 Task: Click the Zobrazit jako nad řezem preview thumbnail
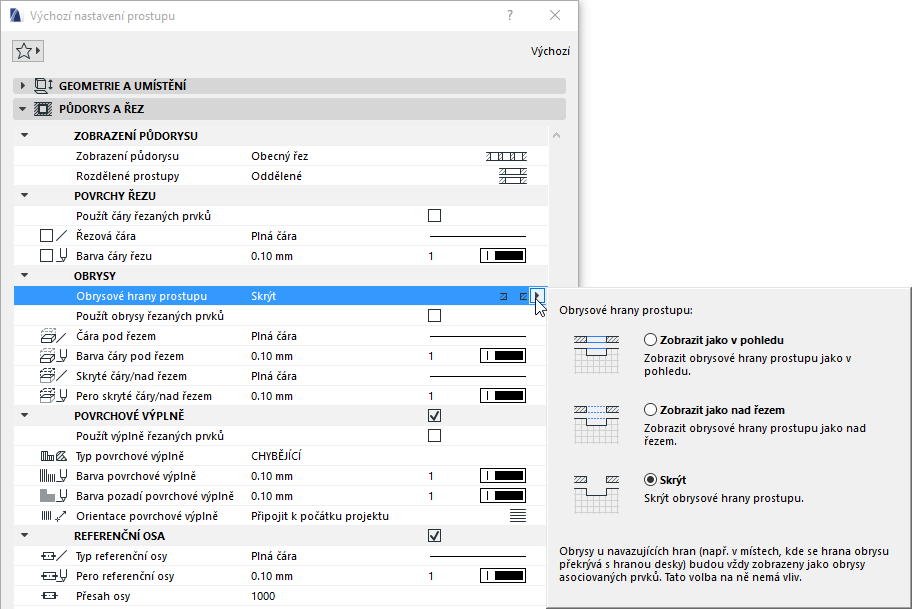pyautogui.click(x=596, y=425)
